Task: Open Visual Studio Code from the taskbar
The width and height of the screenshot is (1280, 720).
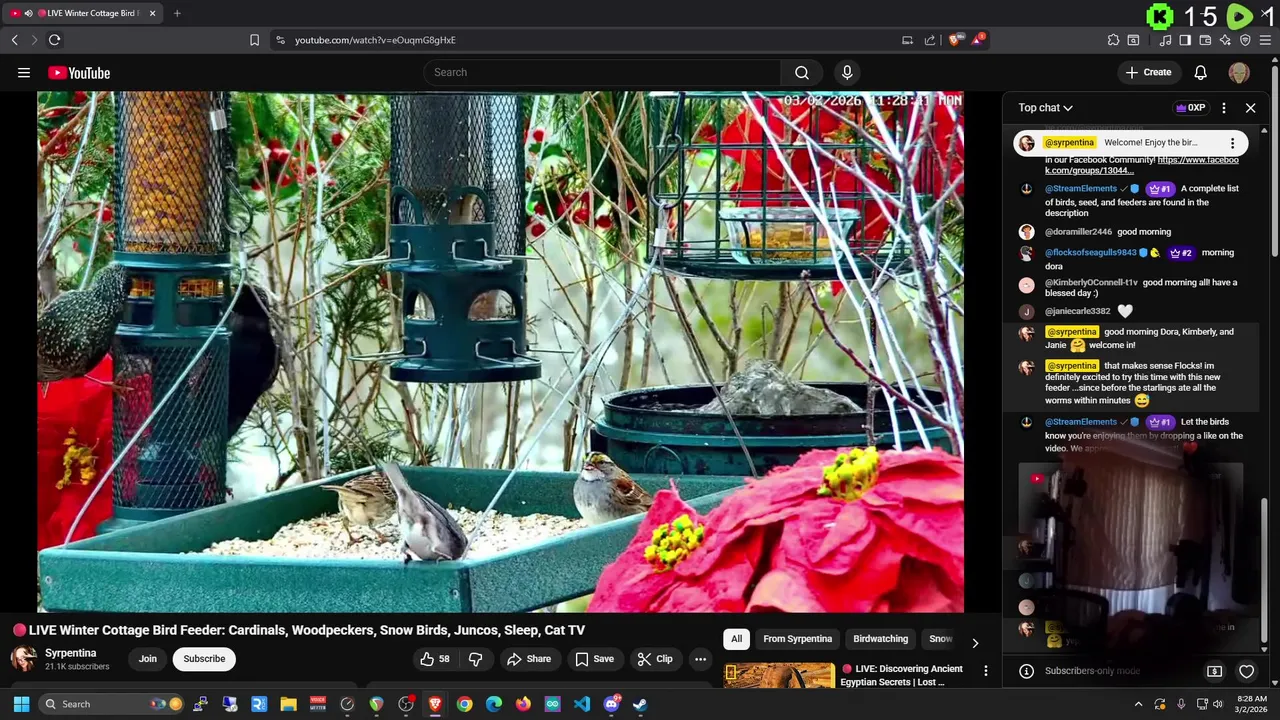Action: pyautogui.click(x=581, y=704)
